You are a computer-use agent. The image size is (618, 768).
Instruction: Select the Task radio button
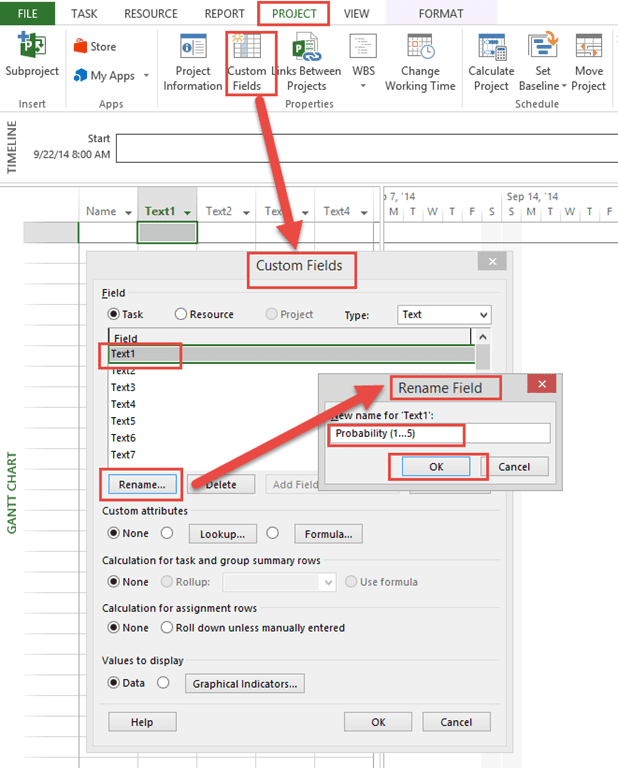click(114, 314)
